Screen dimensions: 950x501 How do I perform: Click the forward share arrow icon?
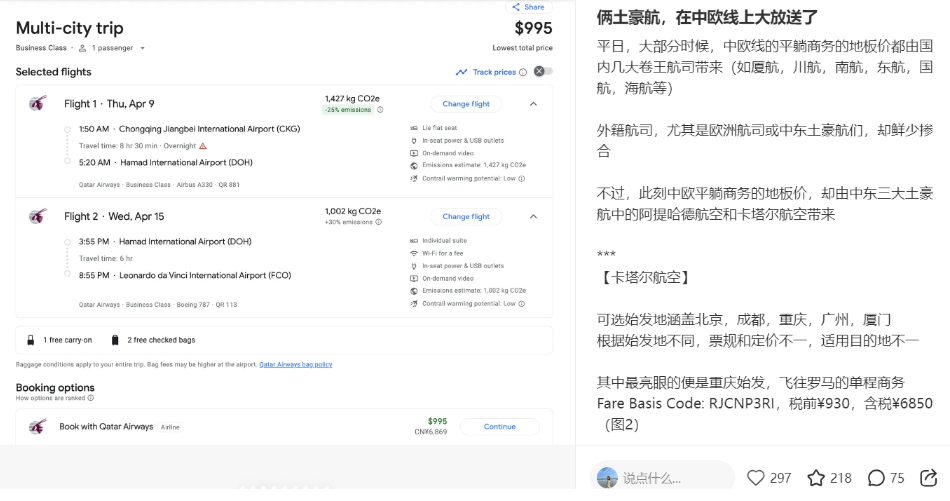[x=929, y=478]
